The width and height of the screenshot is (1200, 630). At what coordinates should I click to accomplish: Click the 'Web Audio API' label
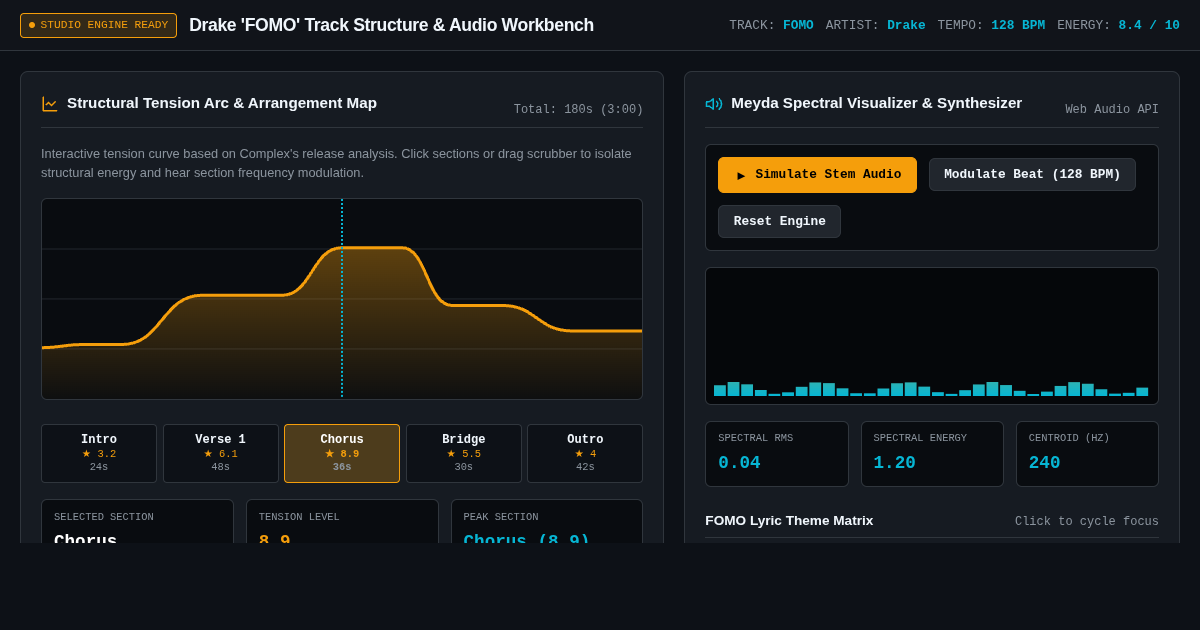pyautogui.click(x=1112, y=109)
